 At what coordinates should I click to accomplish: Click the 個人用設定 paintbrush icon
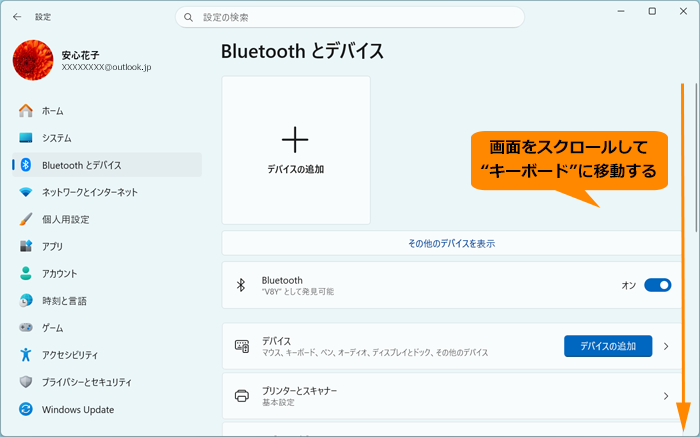click(26, 219)
